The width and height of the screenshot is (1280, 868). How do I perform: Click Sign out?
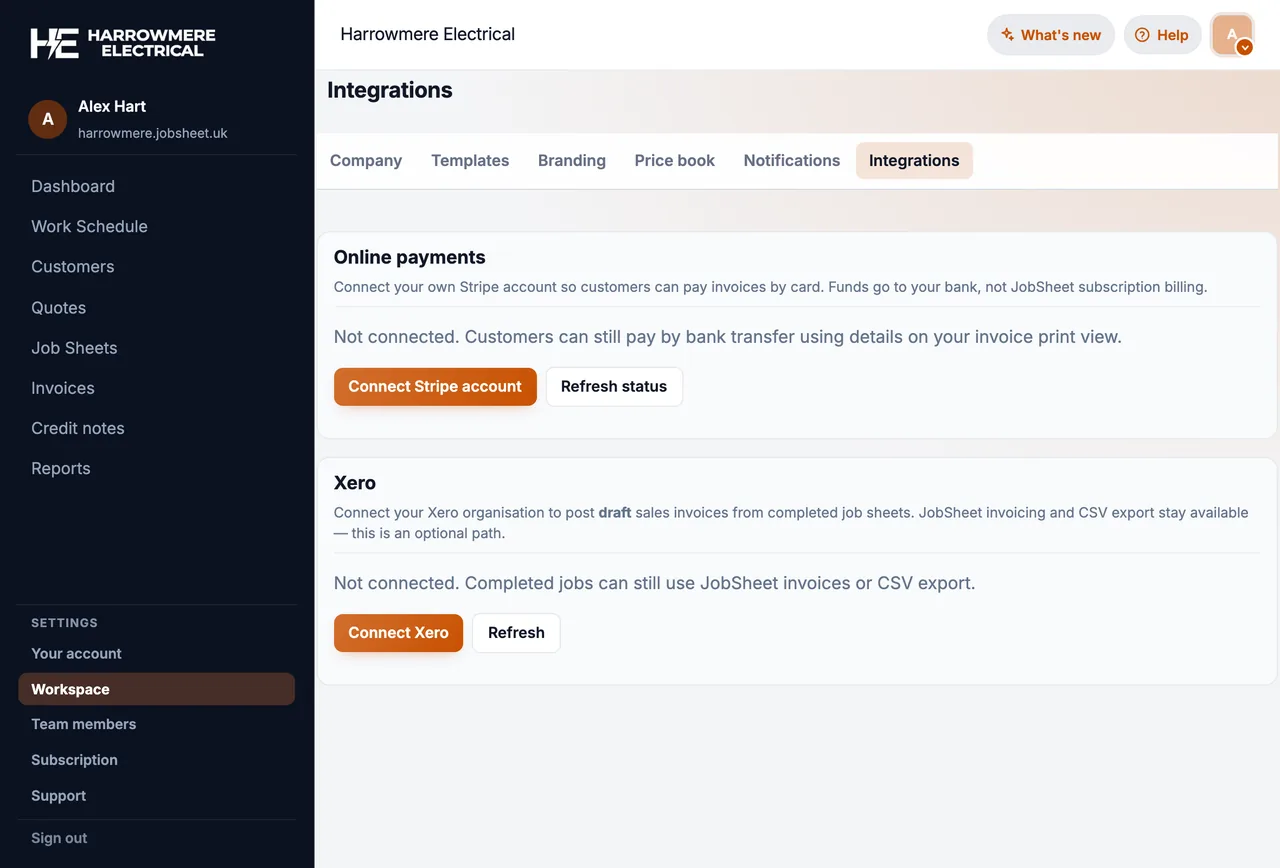point(59,838)
